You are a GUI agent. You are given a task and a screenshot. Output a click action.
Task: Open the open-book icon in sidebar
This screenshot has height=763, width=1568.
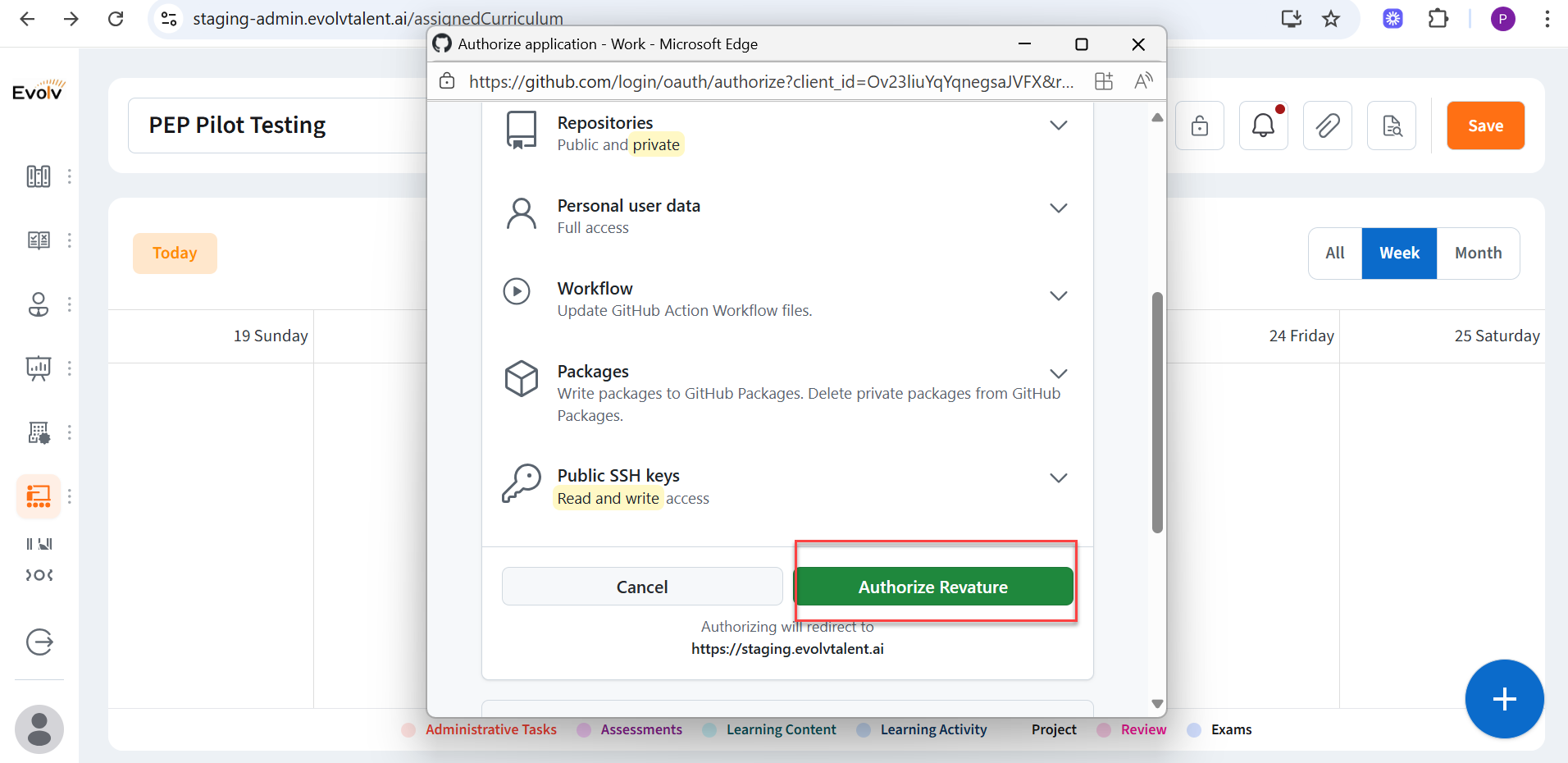click(x=39, y=240)
